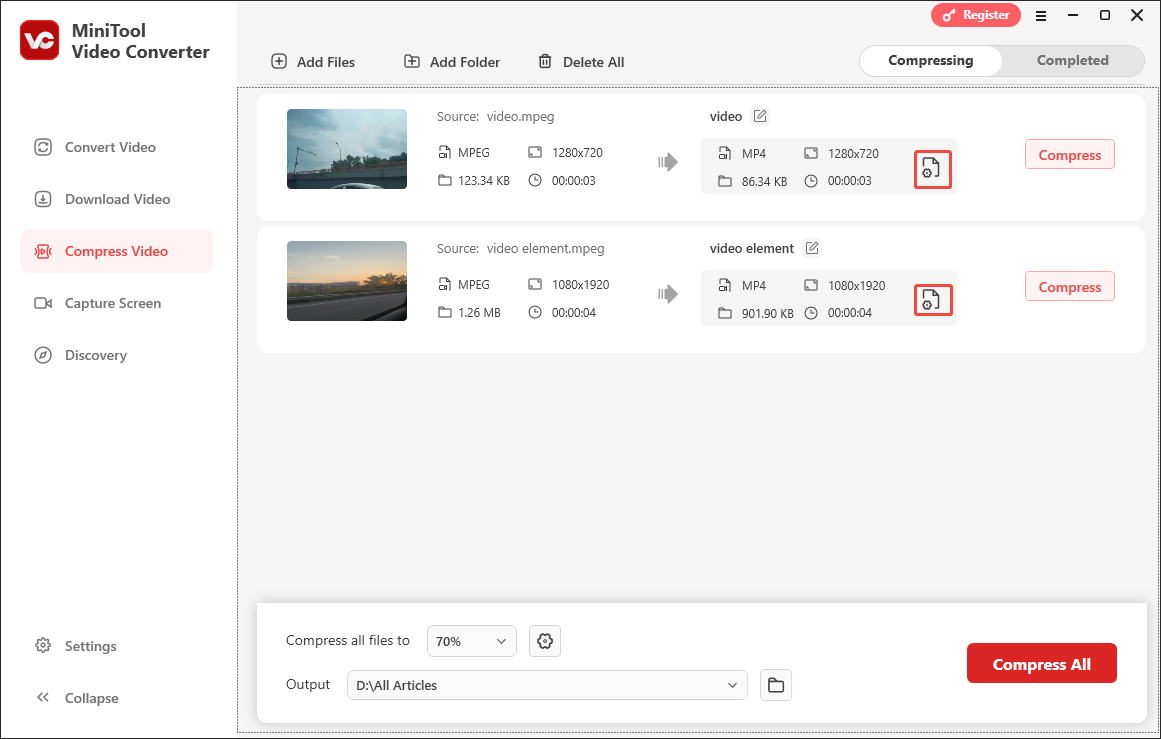The height and width of the screenshot is (739, 1161).
Task: Open settings icon for video element output
Action: click(931, 300)
